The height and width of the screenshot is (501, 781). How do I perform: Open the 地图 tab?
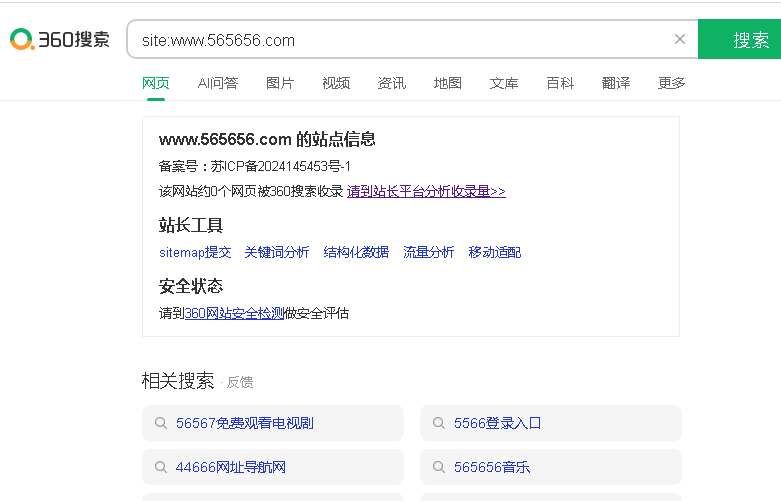[448, 83]
